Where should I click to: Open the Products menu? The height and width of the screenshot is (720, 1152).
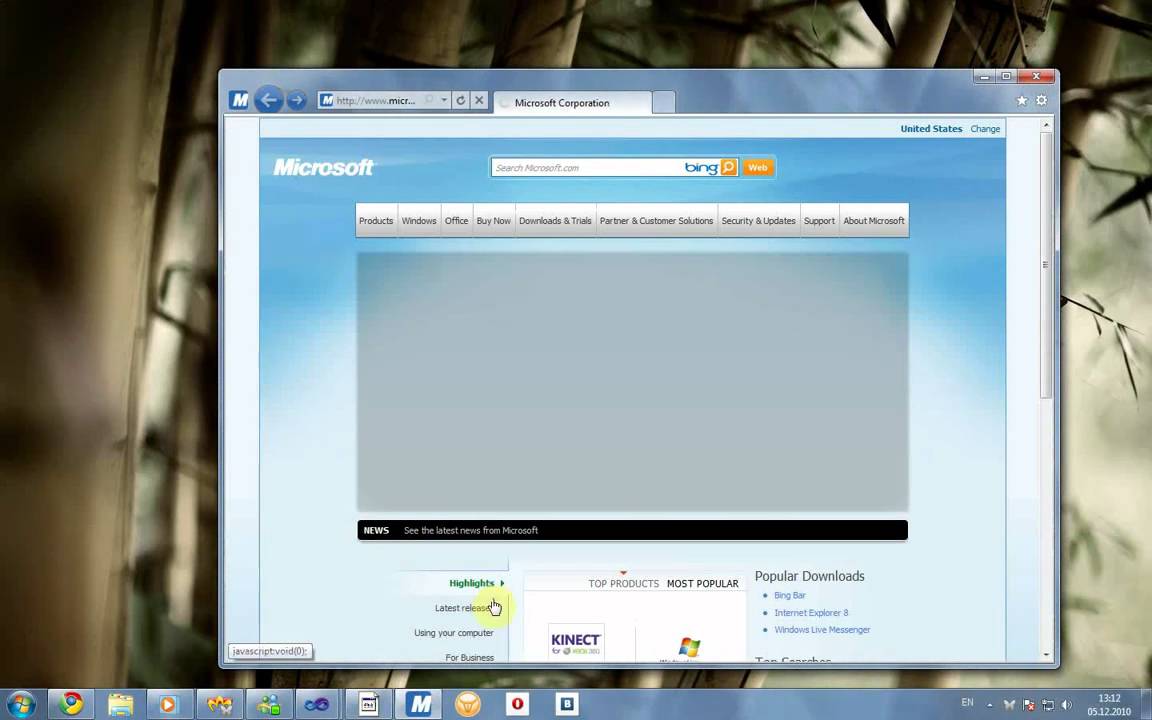click(376, 220)
